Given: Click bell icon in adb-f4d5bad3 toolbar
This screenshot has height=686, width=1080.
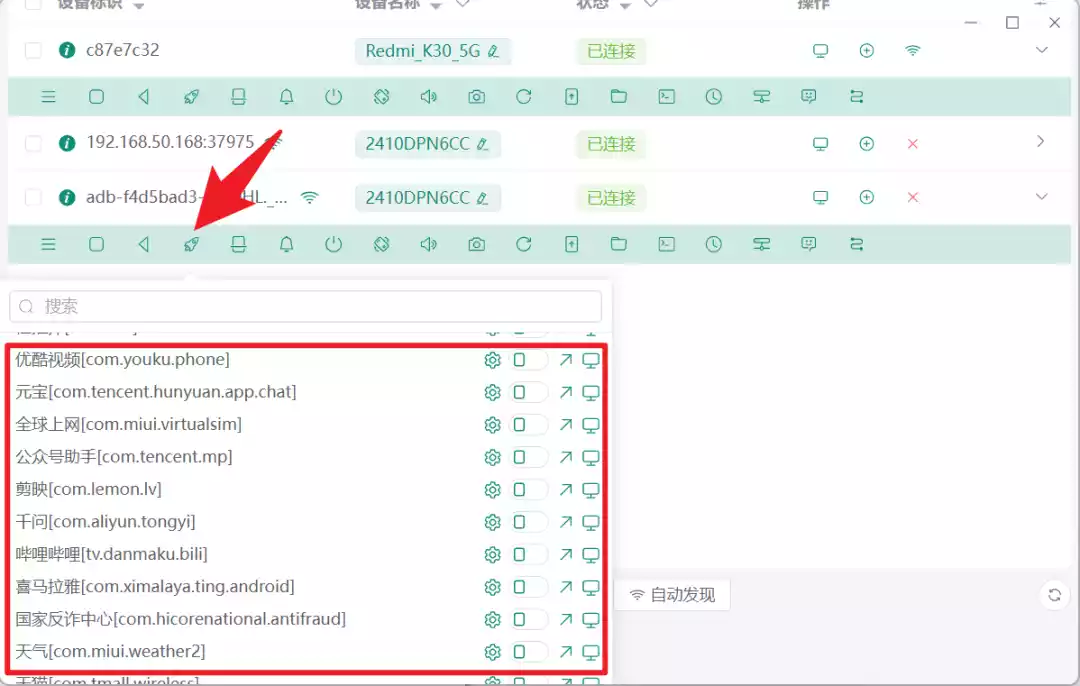Looking at the screenshot, I should 287,244.
